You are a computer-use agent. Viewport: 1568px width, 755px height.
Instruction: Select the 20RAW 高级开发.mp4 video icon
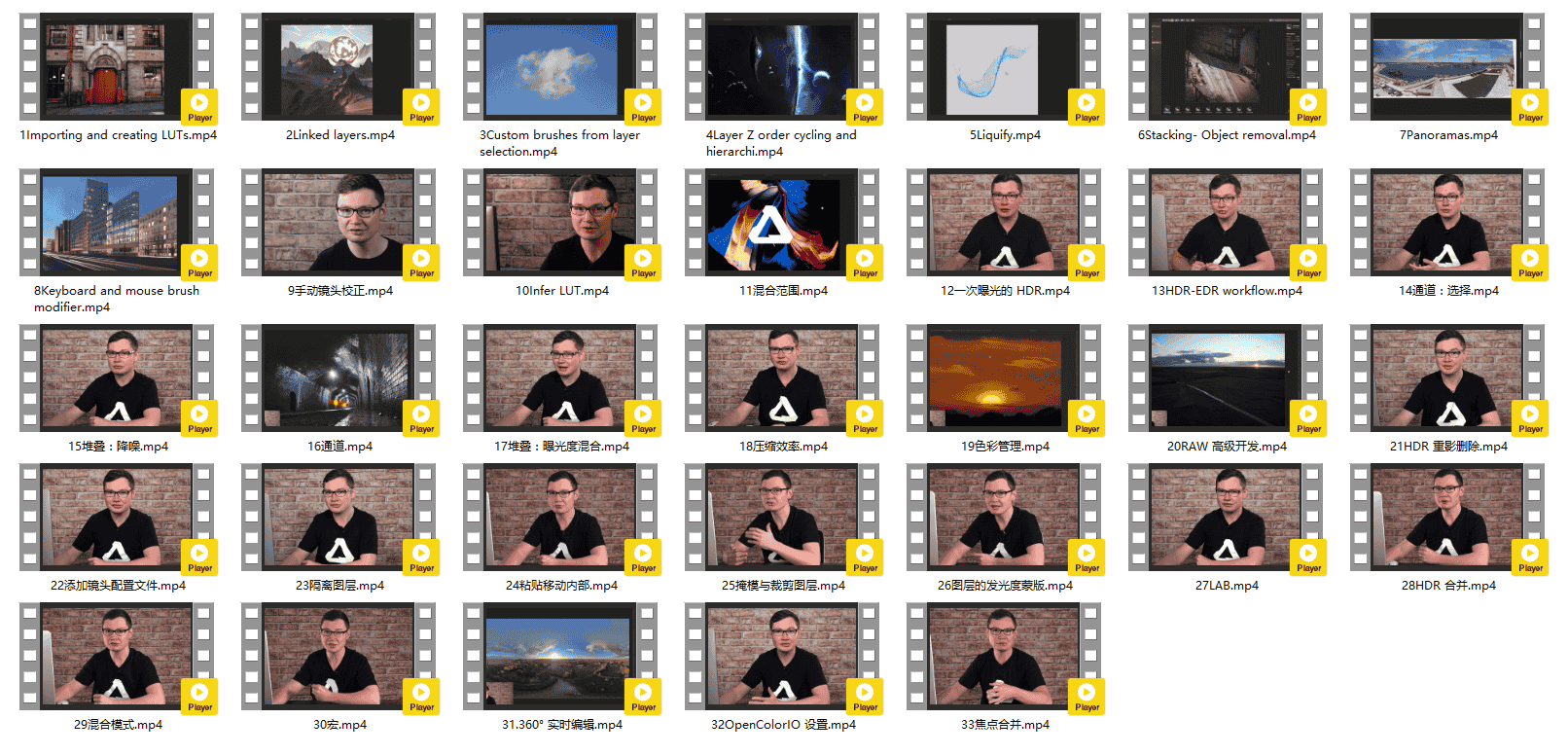[1226, 378]
